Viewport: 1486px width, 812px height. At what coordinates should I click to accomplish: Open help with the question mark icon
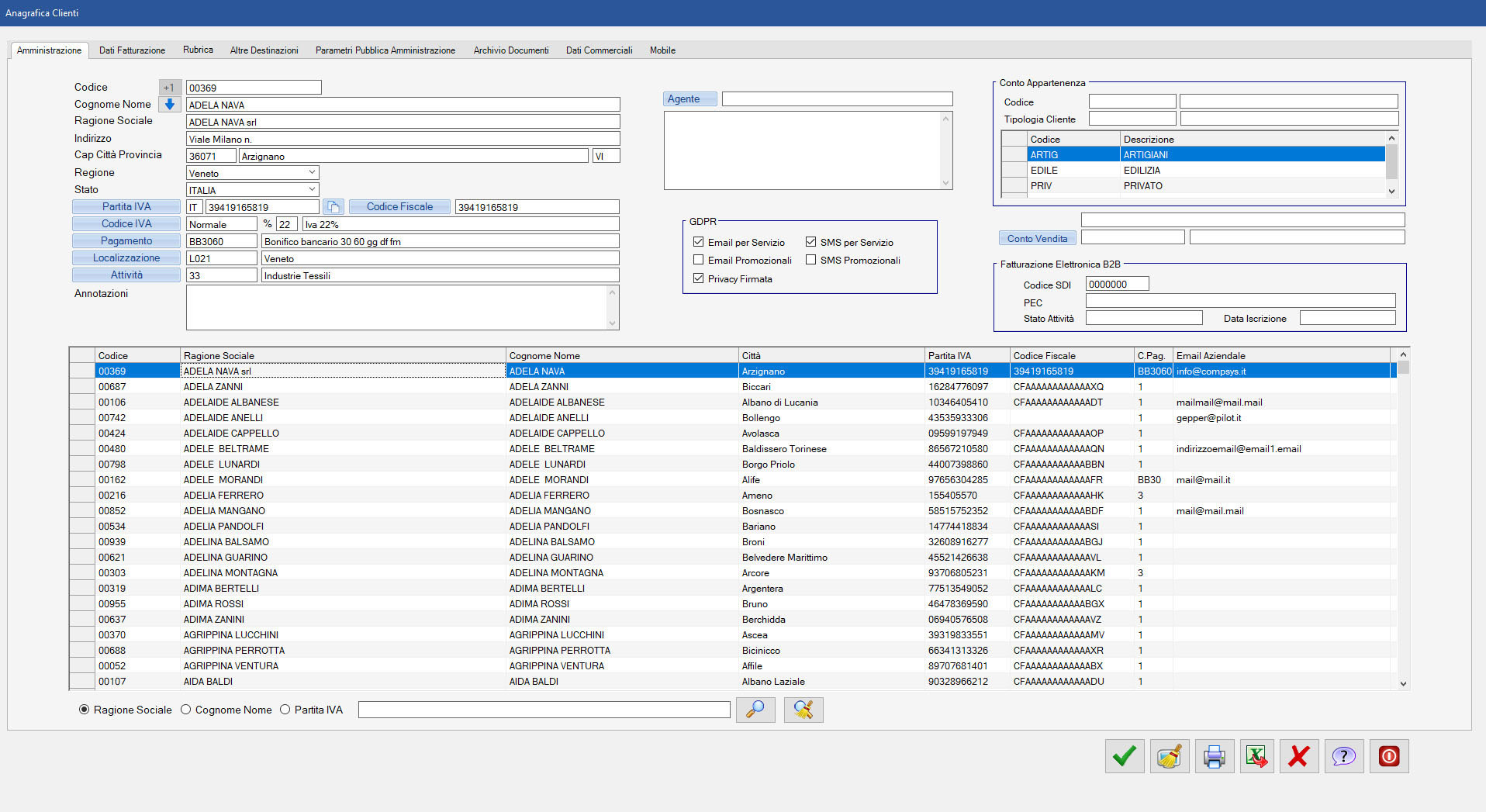1343,756
